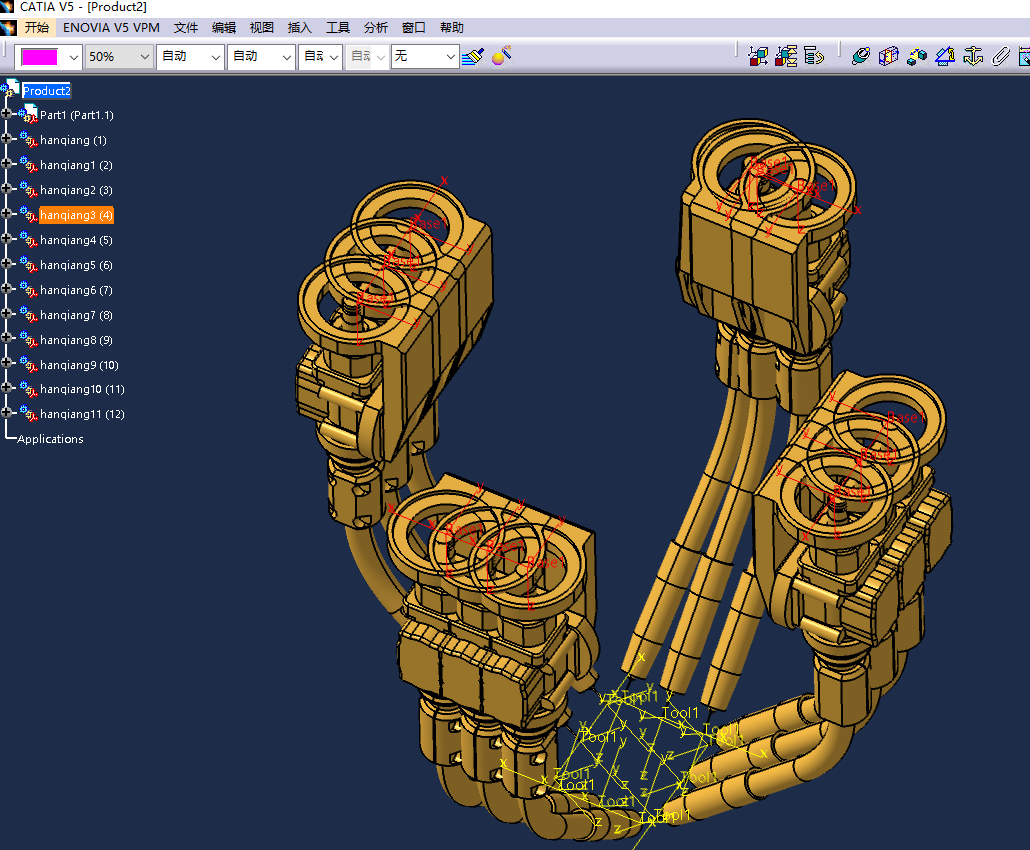Select the hanqiang10 (11) tree label
The height and width of the screenshot is (850, 1030).
82,389
